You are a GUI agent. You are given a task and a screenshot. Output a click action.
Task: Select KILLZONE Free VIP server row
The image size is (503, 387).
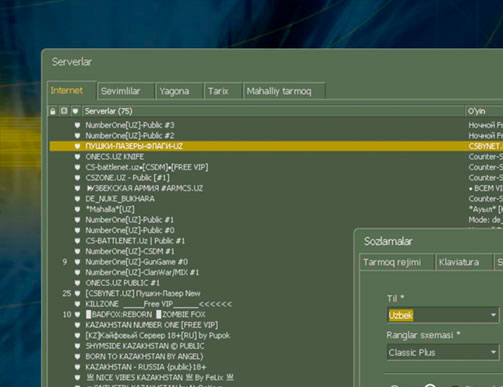159,304
